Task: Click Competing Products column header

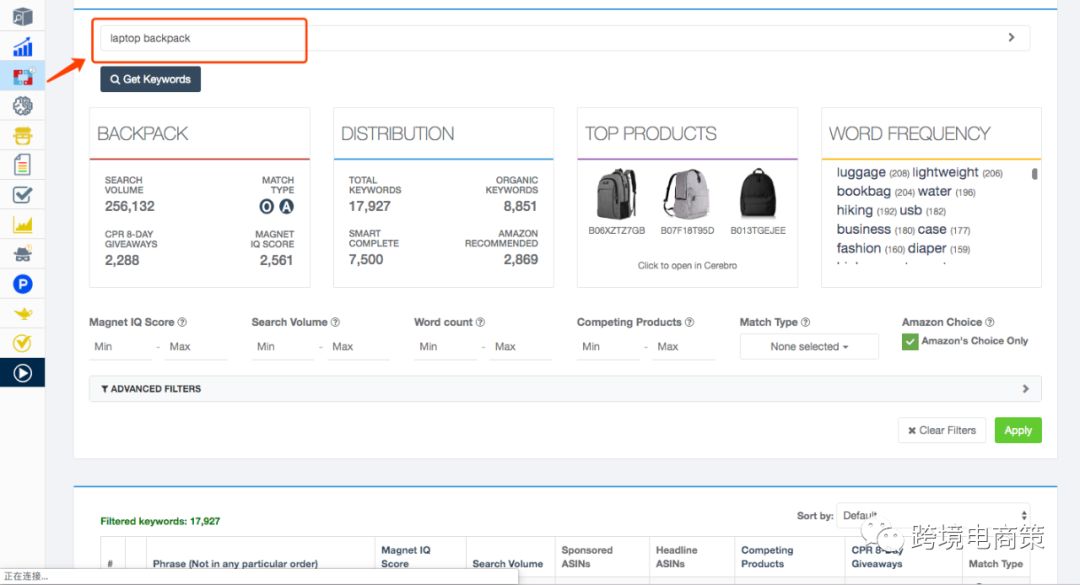Action: [x=766, y=556]
